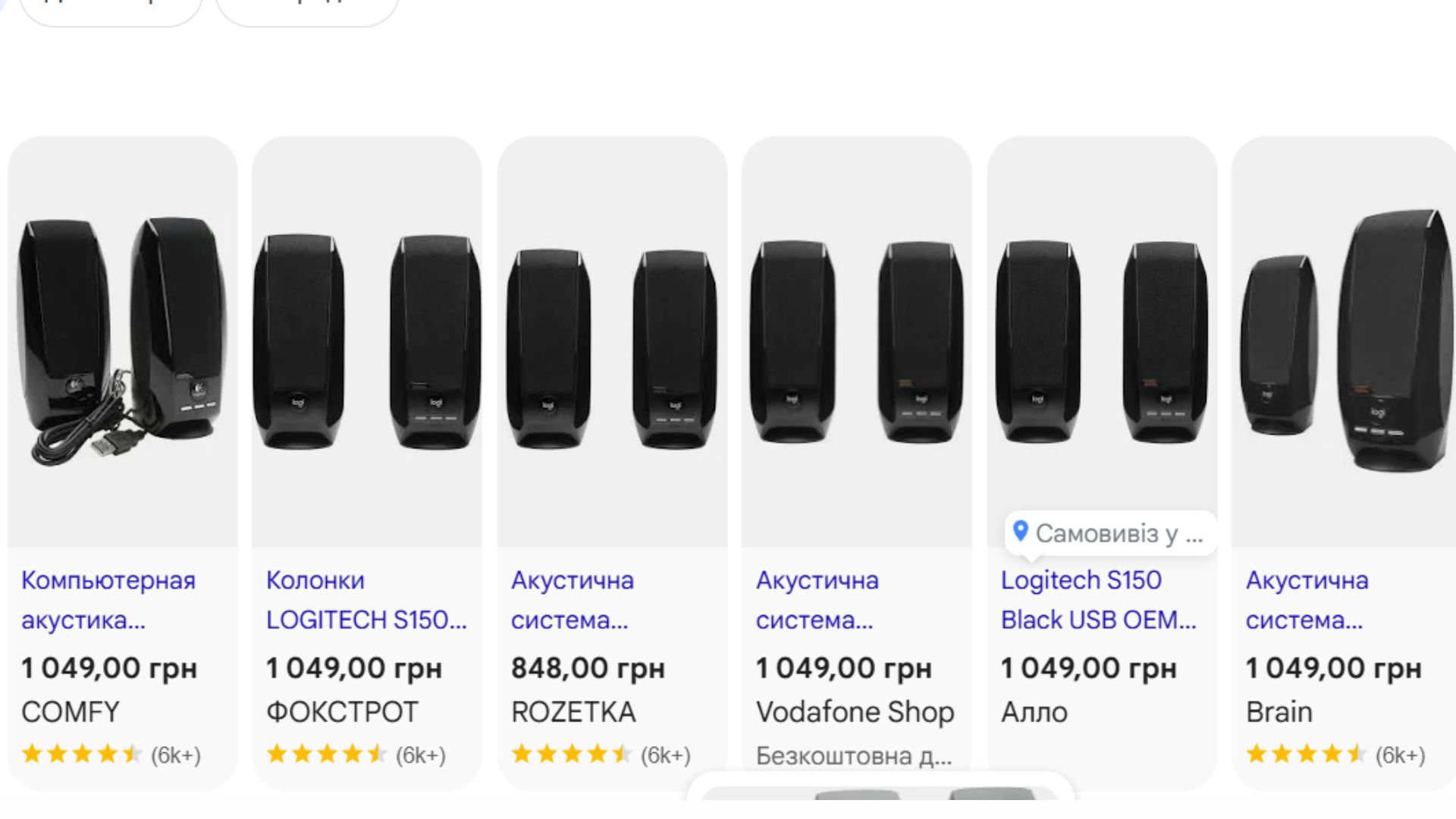Open Vodafone Shop's 'Акустична система' link
Screen dimensions: 1456x819
[817, 600]
